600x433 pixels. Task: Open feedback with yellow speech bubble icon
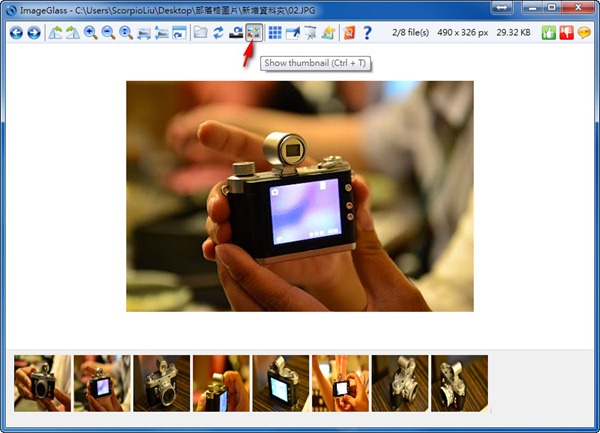pyautogui.click(x=584, y=33)
